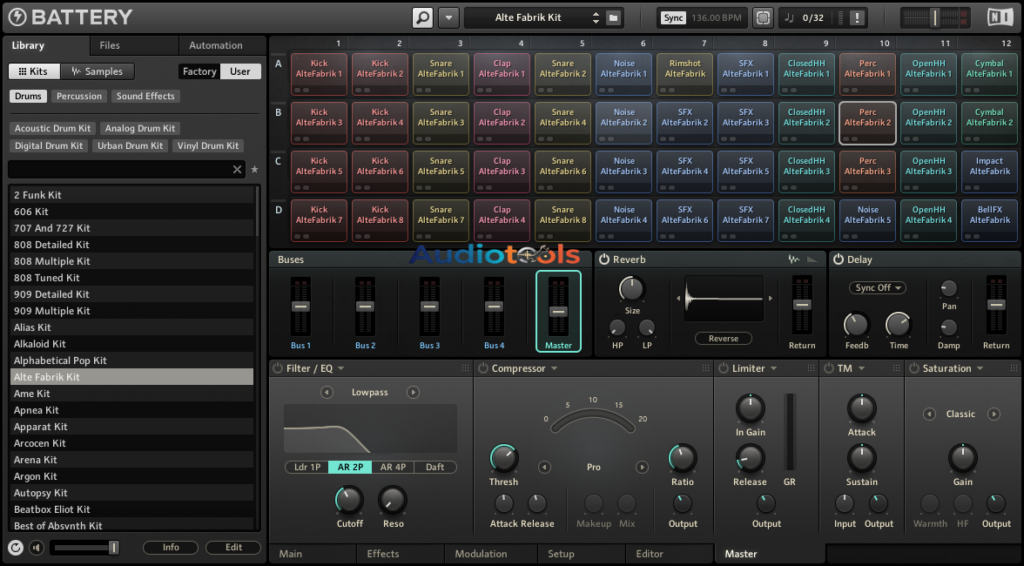1024x566 pixels.
Task: Click the Edit button in the browser
Action: coord(234,548)
